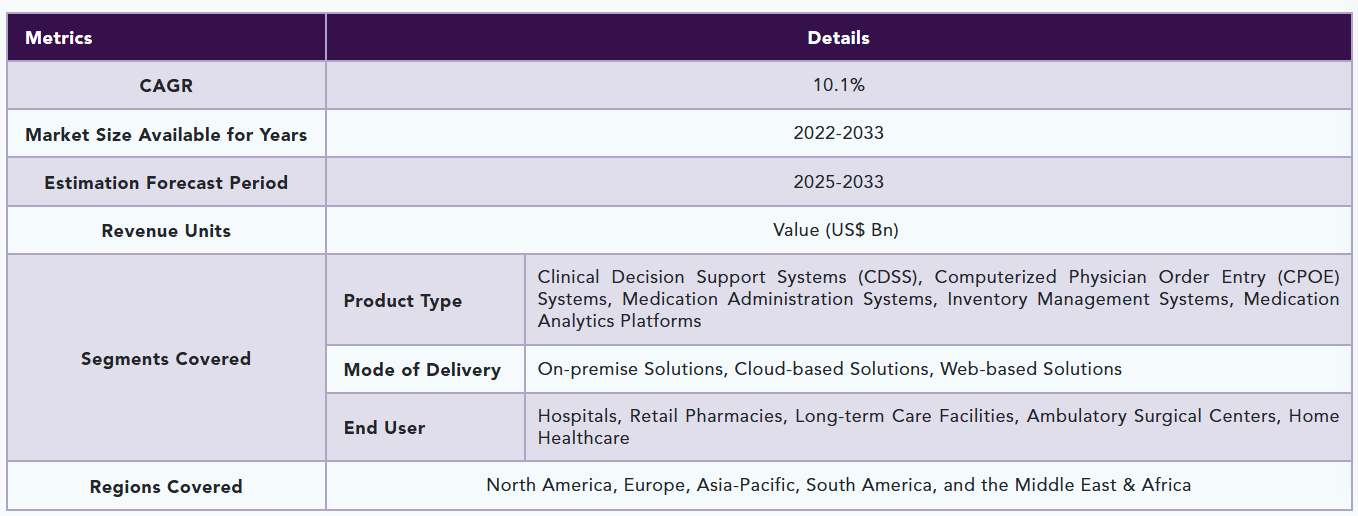1358x516 pixels.
Task: Click the 10.1% CAGR value
Action: [x=838, y=86]
